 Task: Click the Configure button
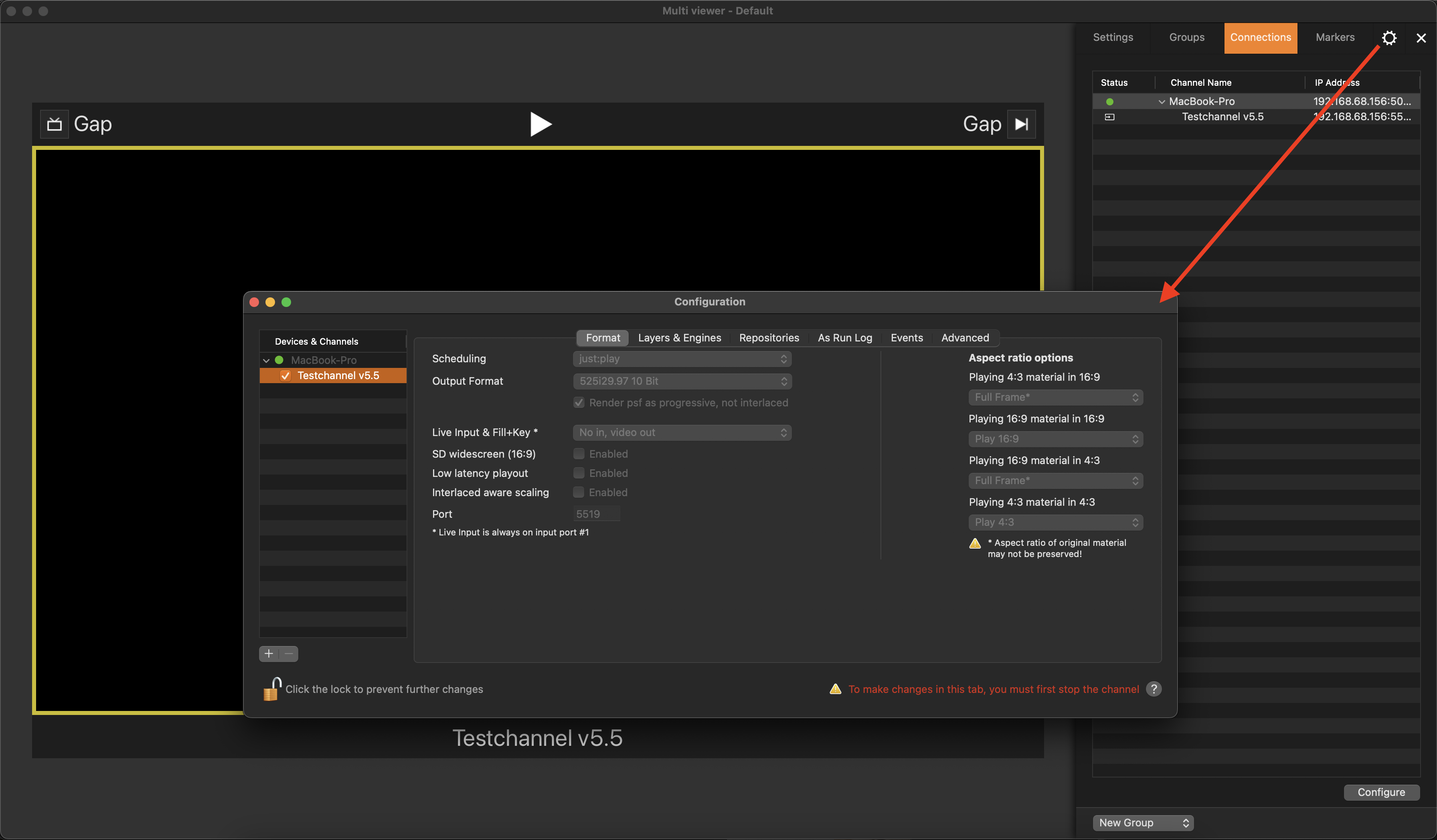(1381, 792)
